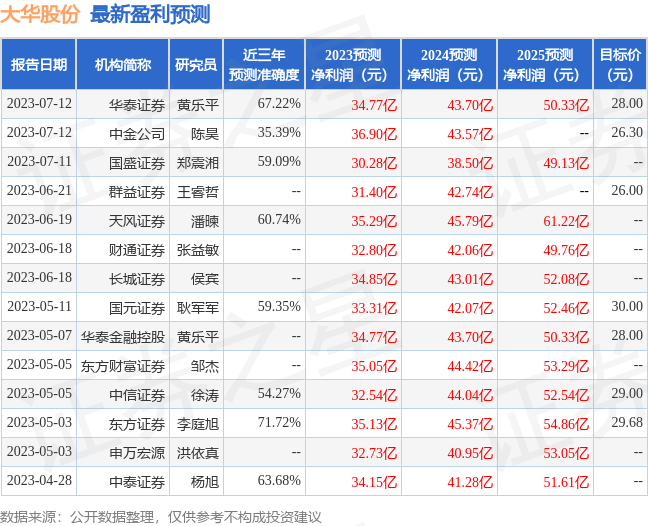Select the 近三年预测准确度 column header
The image size is (648, 526).
point(264,64)
